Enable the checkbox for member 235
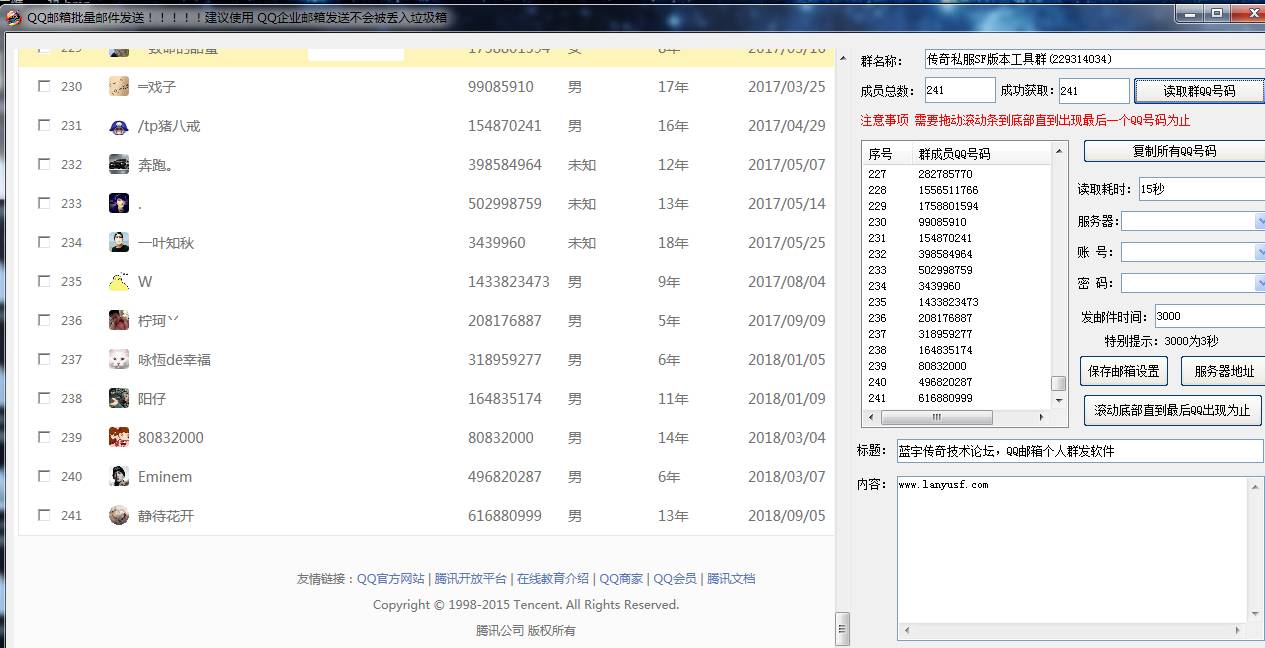Image resolution: width=1265 pixels, height=648 pixels. coord(44,282)
